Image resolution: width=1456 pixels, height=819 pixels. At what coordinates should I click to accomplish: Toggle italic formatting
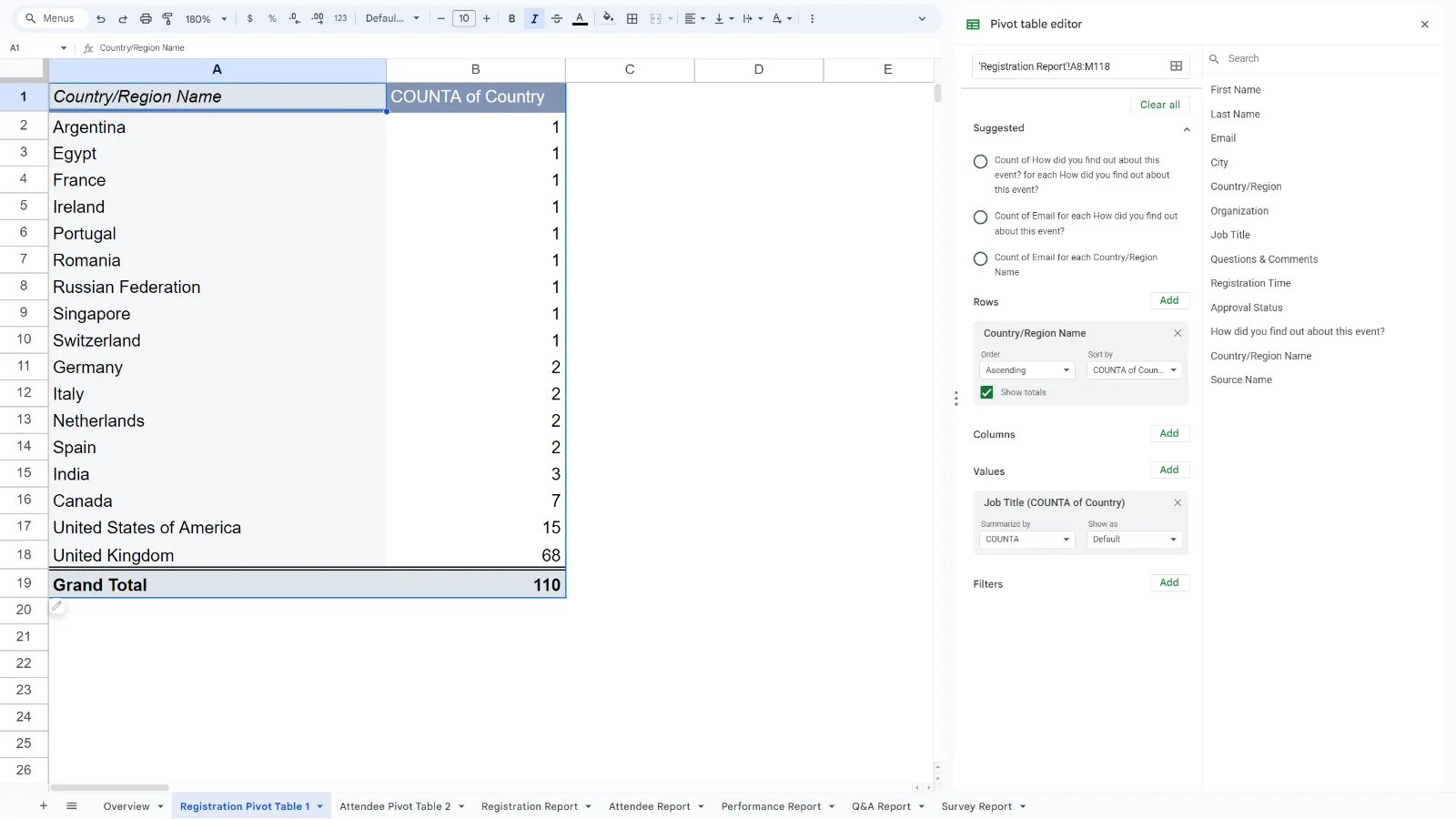pos(534,18)
